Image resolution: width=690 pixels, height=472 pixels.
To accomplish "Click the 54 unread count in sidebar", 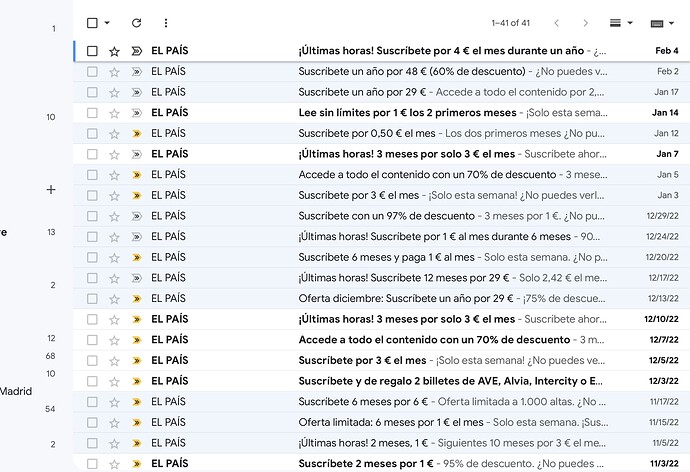I will click(50, 410).
